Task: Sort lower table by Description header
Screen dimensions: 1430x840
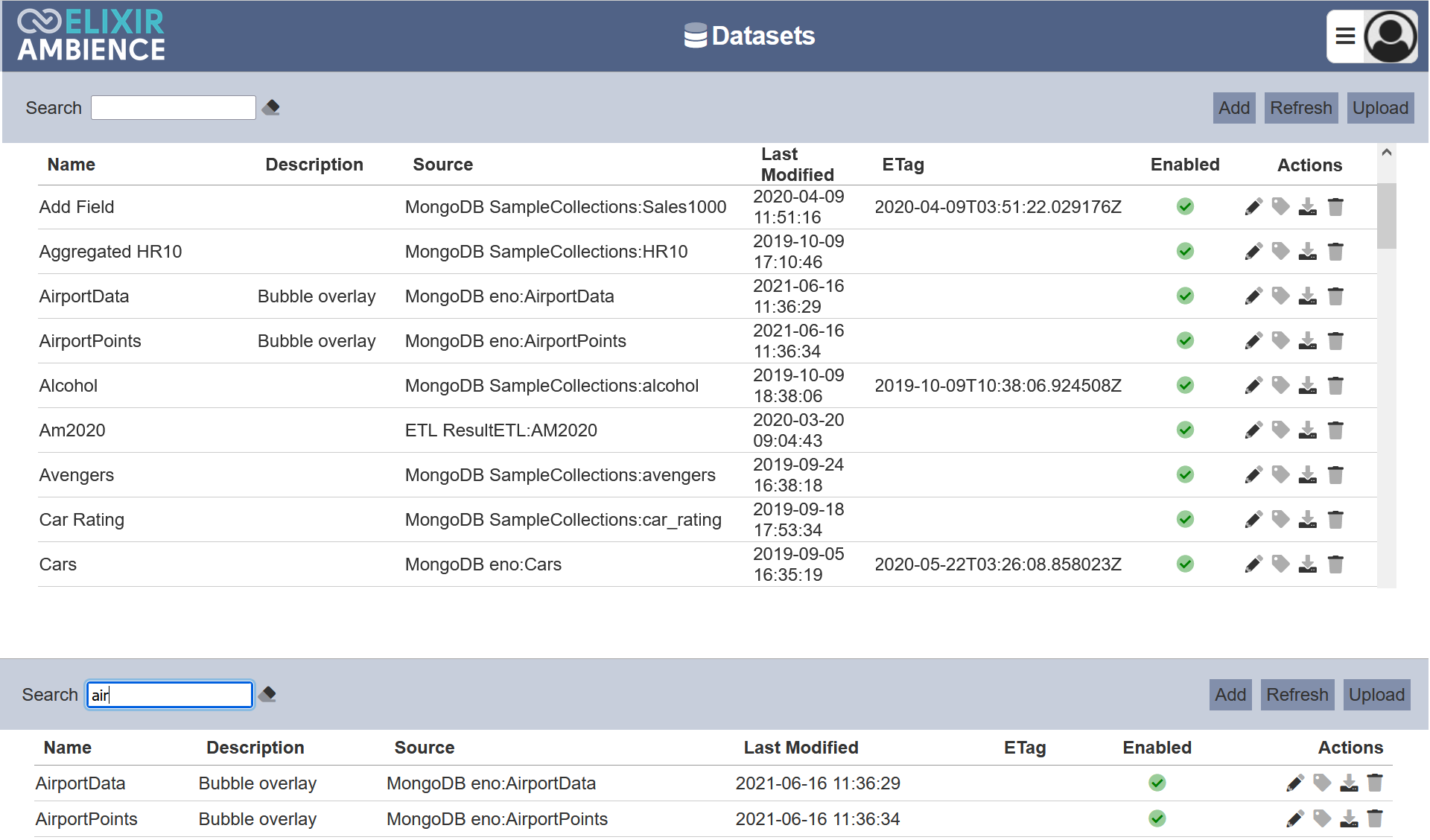Action: click(255, 748)
